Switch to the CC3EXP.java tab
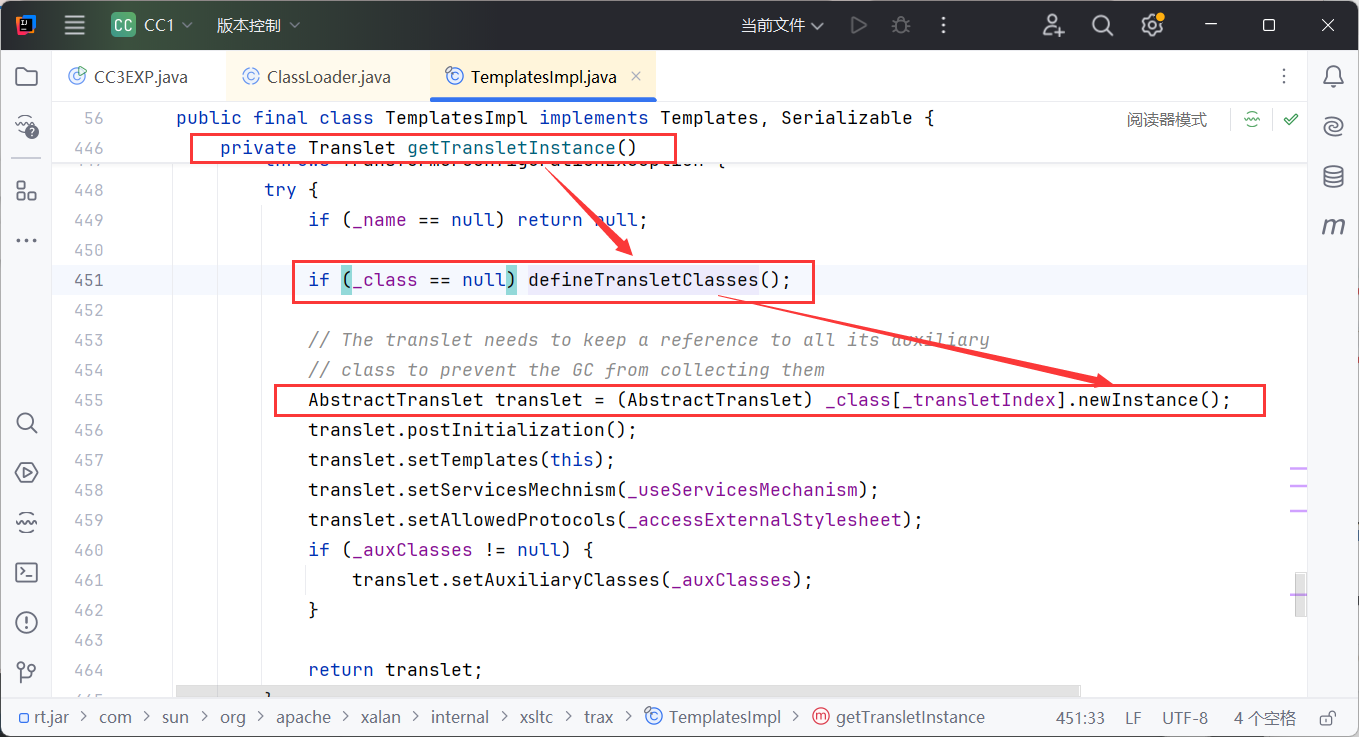The width and height of the screenshot is (1359, 737). click(x=128, y=77)
